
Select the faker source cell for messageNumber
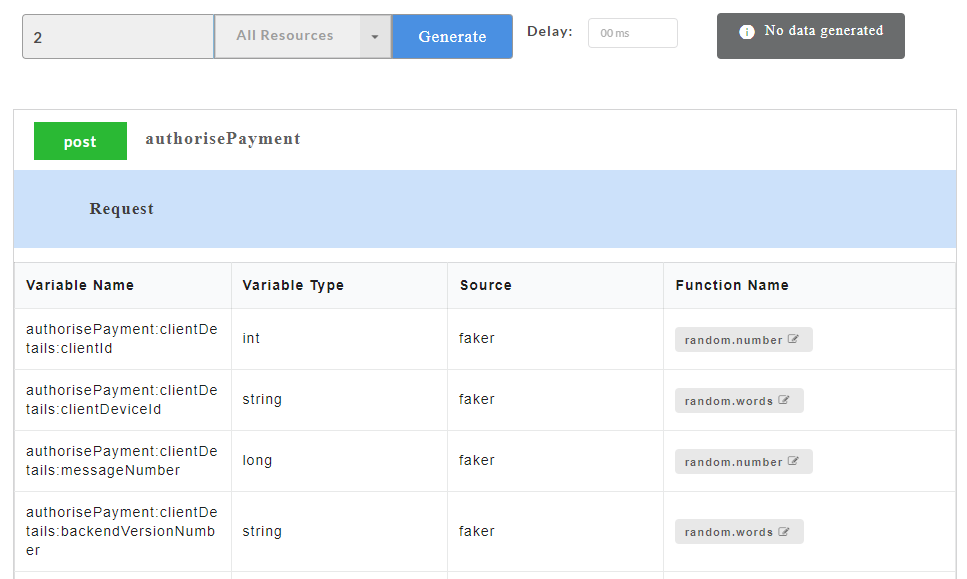tap(477, 461)
